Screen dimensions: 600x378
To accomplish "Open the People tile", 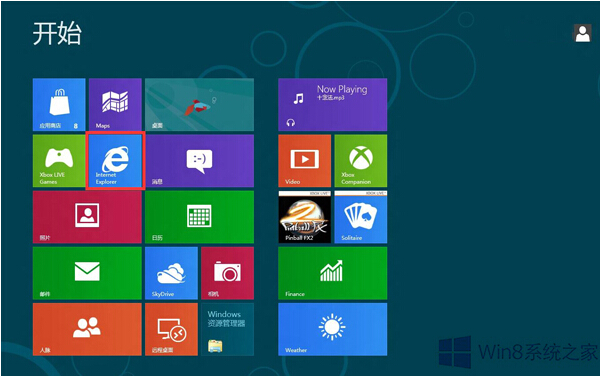I will point(87,329).
